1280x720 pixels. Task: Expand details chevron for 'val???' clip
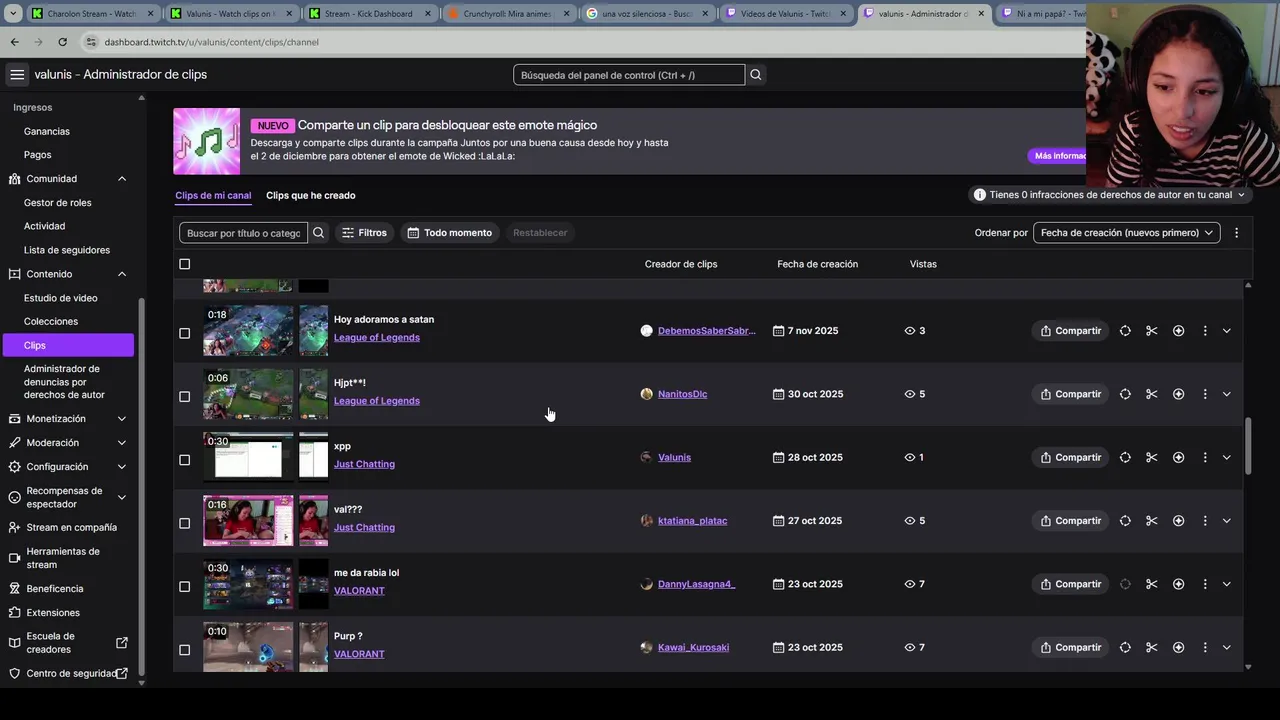point(1227,521)
